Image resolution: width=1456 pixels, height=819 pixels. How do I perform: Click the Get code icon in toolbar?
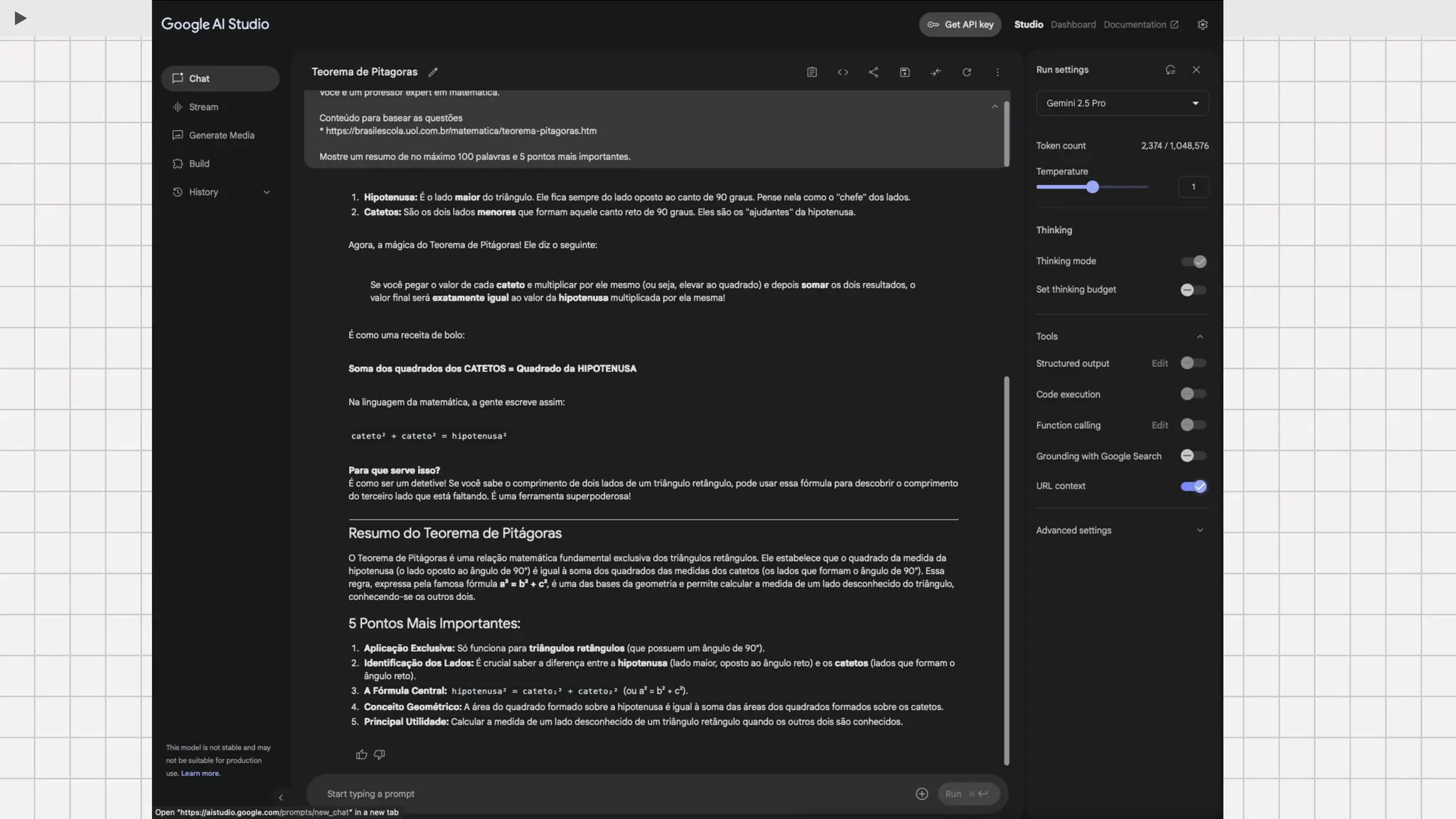tap(842, 72)
